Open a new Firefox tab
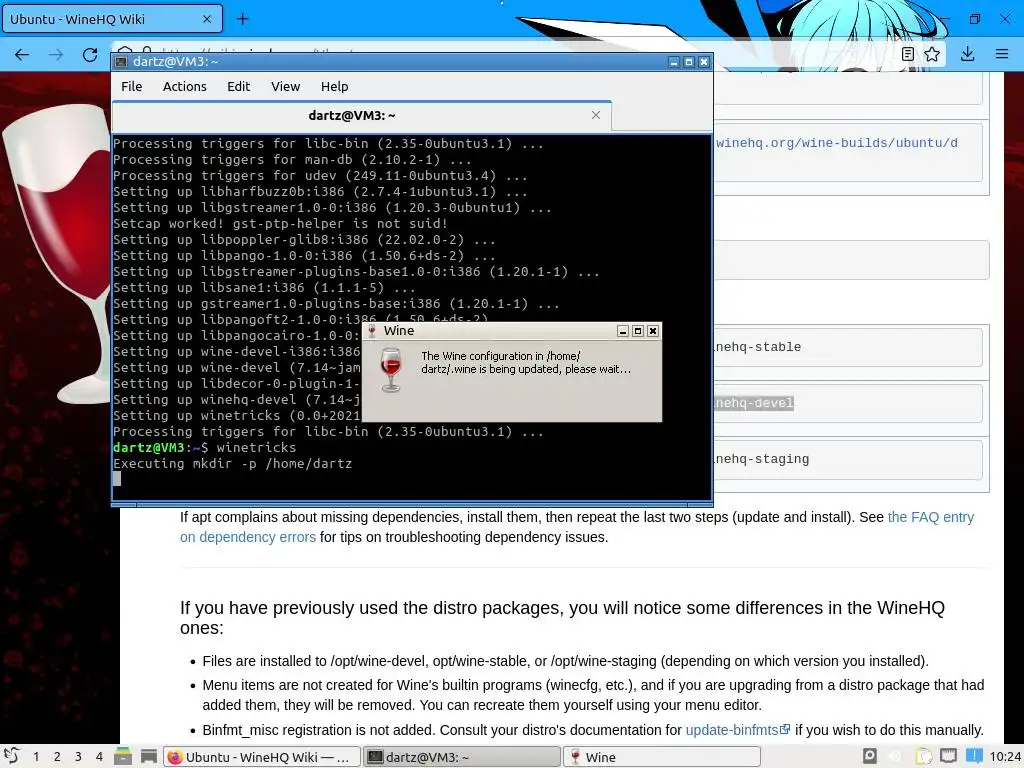 242,19
